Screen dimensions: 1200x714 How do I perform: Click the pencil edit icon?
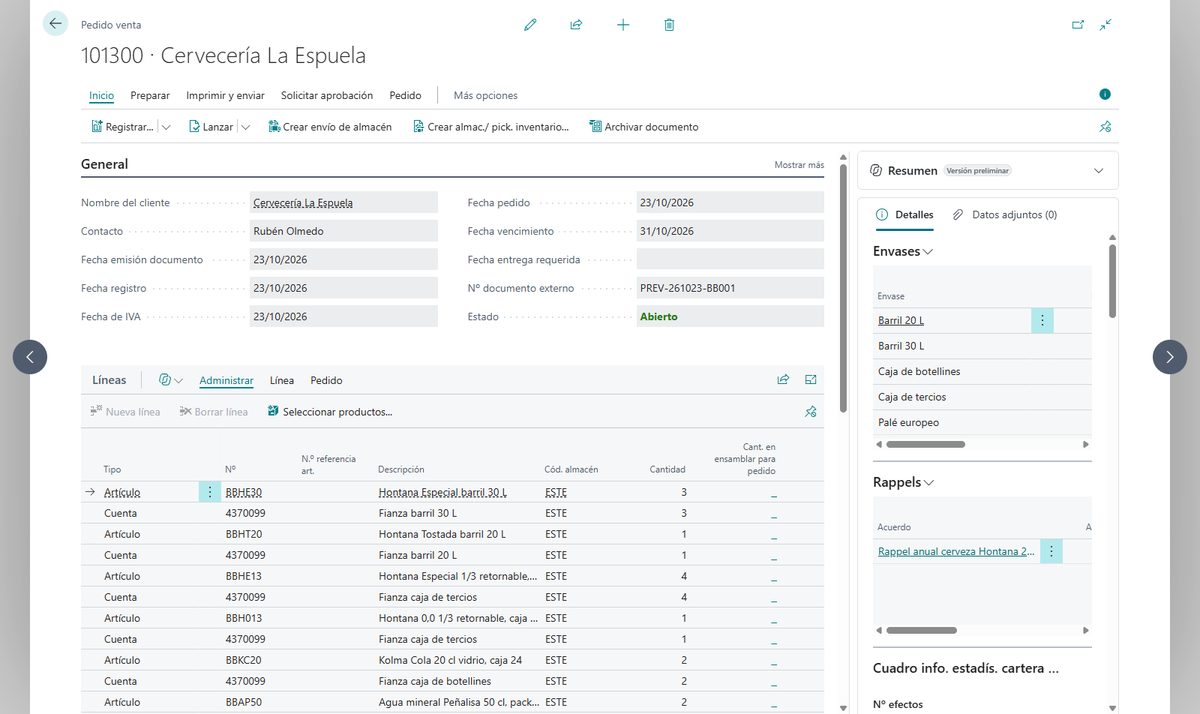point(530,25)
